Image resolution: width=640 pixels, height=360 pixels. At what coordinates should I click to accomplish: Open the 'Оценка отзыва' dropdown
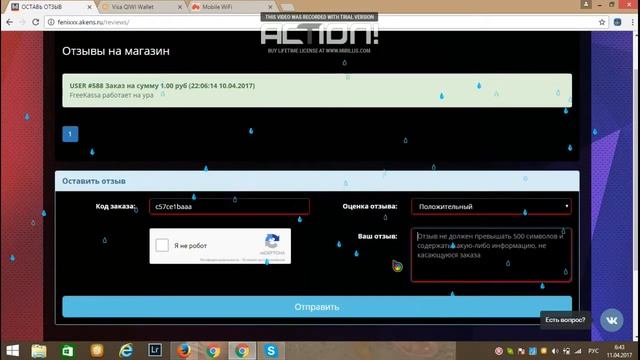491,207
